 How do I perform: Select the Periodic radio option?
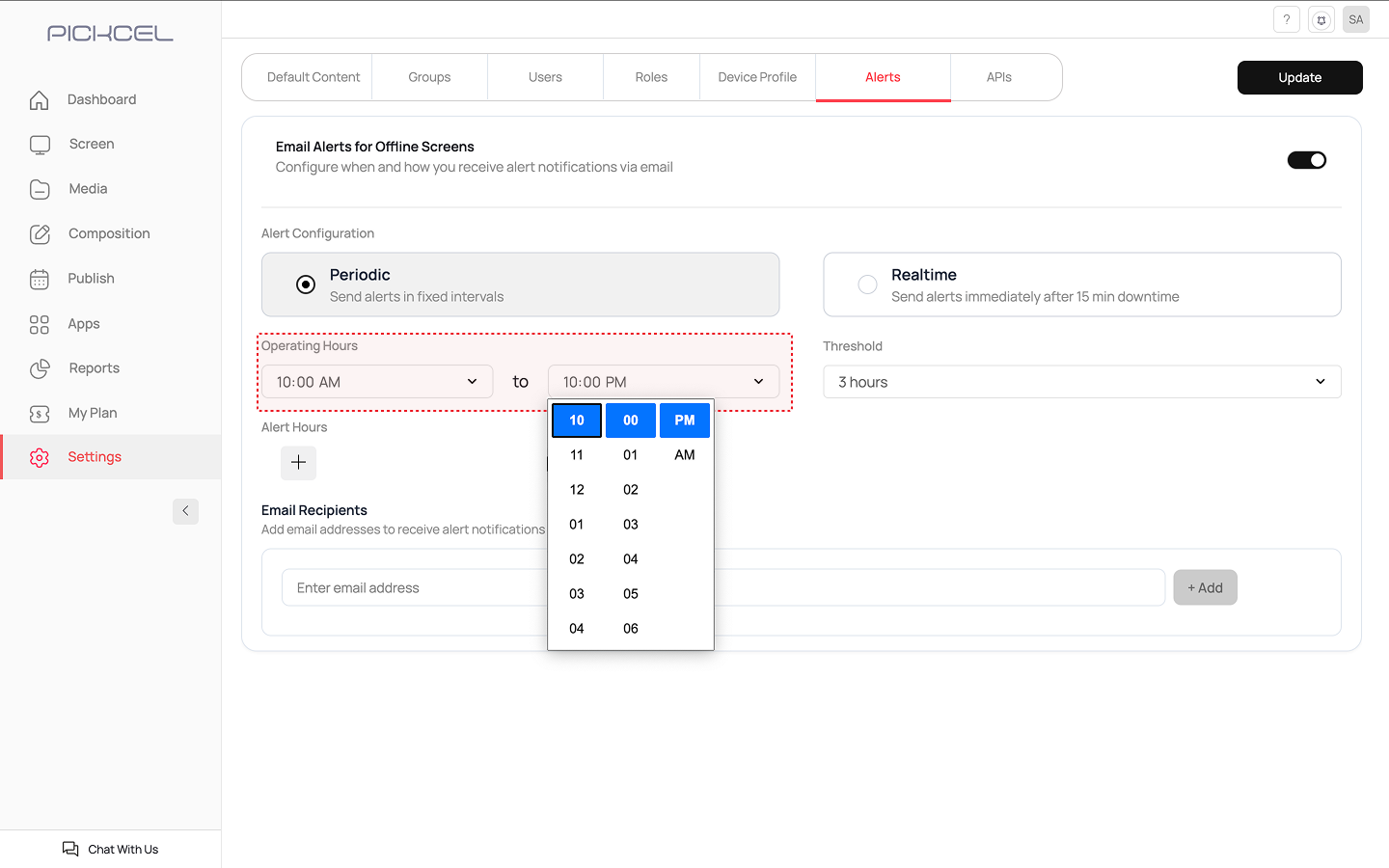306,285
